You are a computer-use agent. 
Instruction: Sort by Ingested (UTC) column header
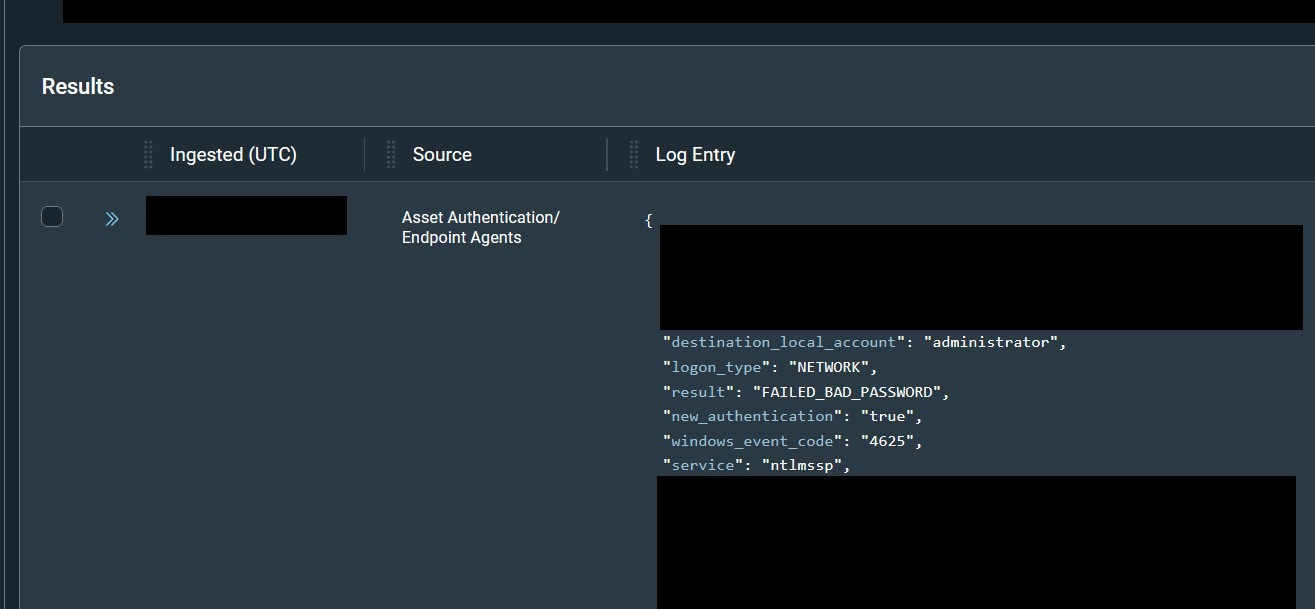233,154
